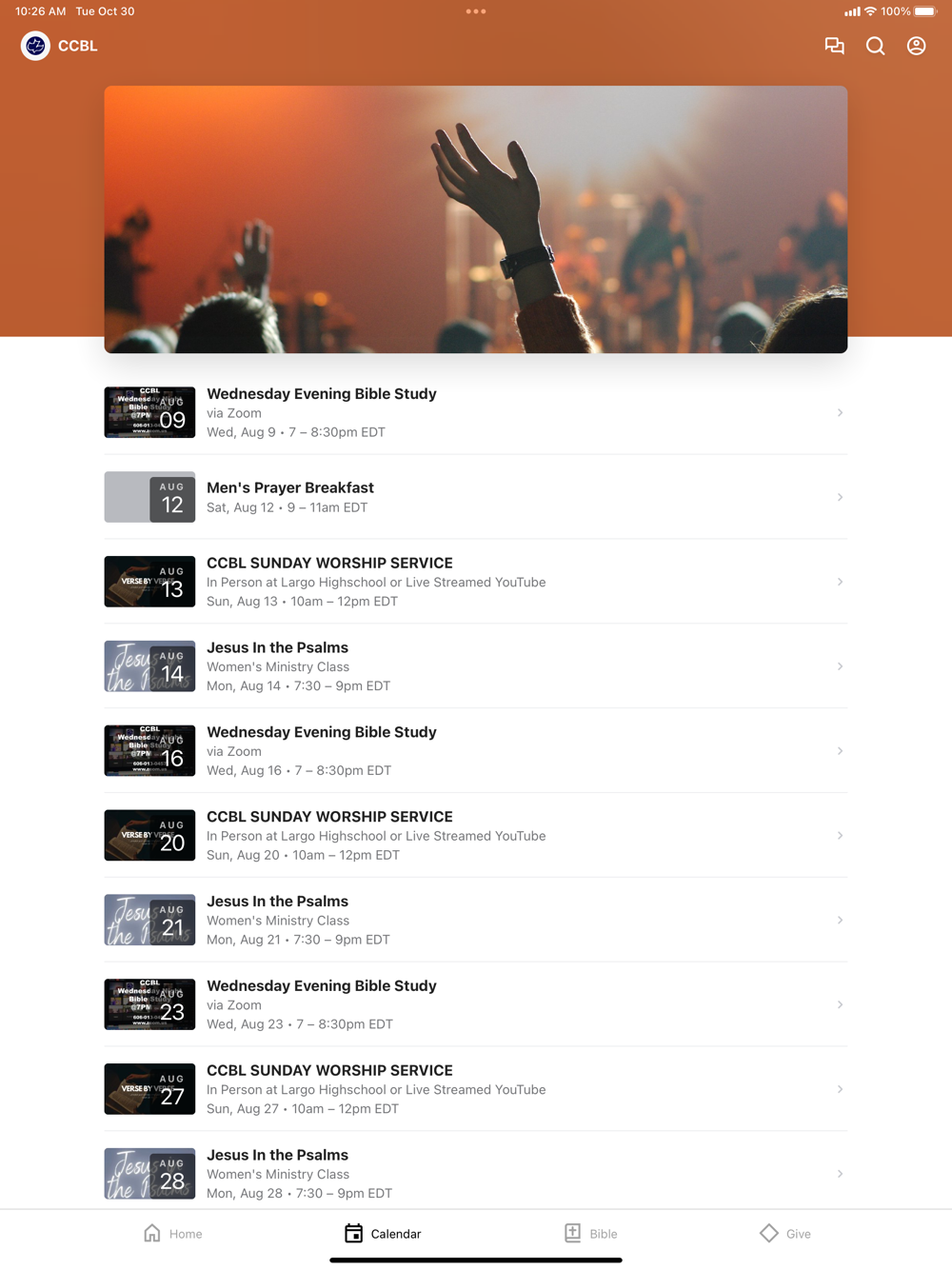Expand Aug 20 Sunday Worship Service chevron
The width and height of the screenshot is (952, 1270).
point(840,835)
